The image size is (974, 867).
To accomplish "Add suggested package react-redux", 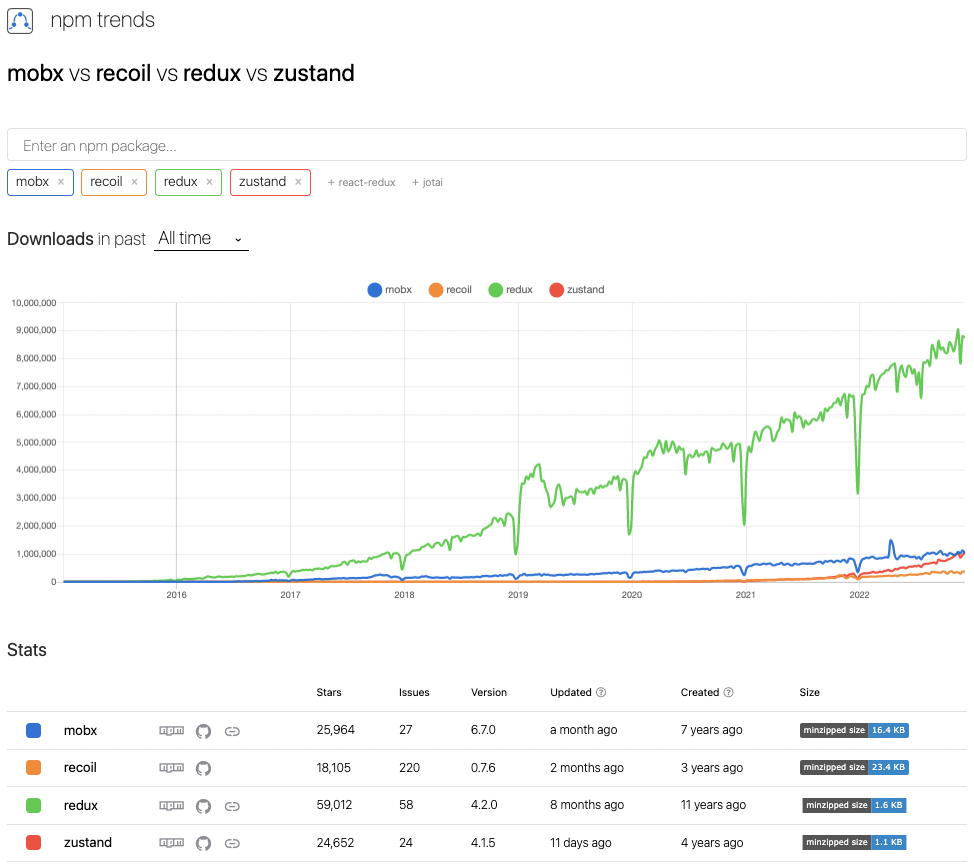I will [362, 183].
